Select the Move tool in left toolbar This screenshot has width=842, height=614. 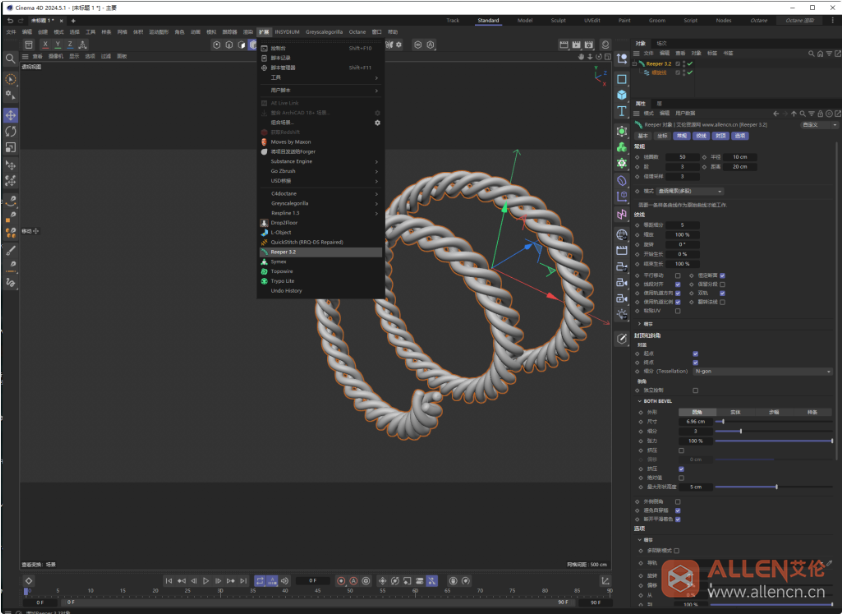coord(11,115)
